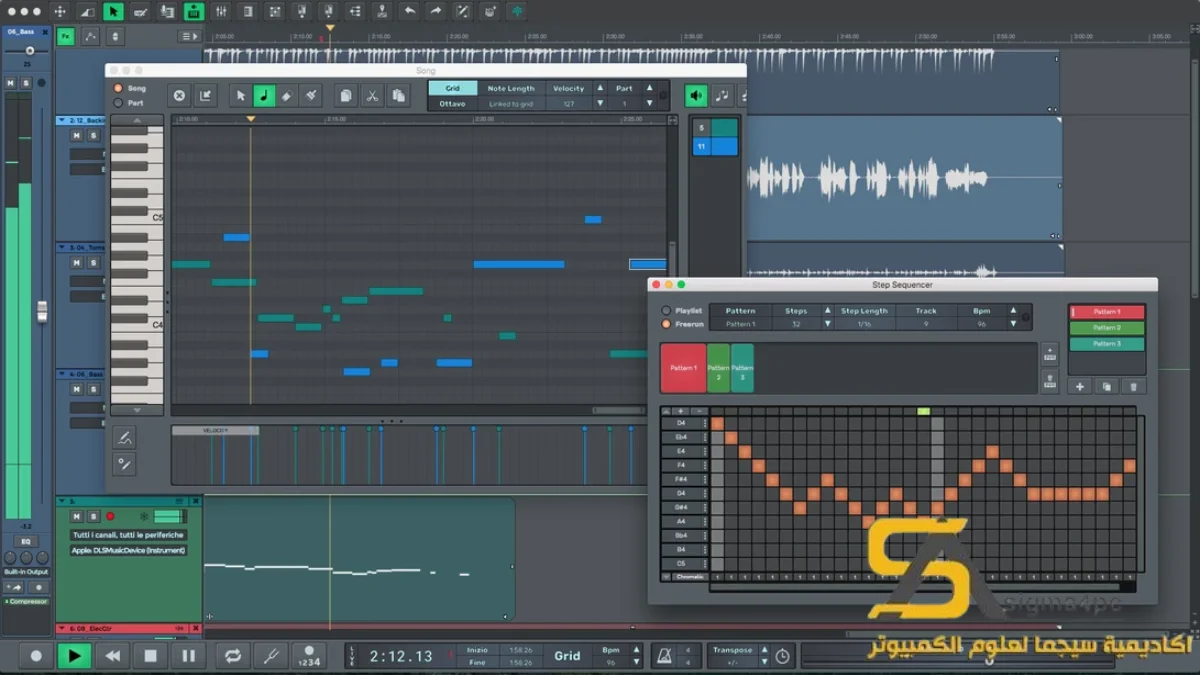
Task: Select the Part radio button in Song editor
Action: (118, 102)
